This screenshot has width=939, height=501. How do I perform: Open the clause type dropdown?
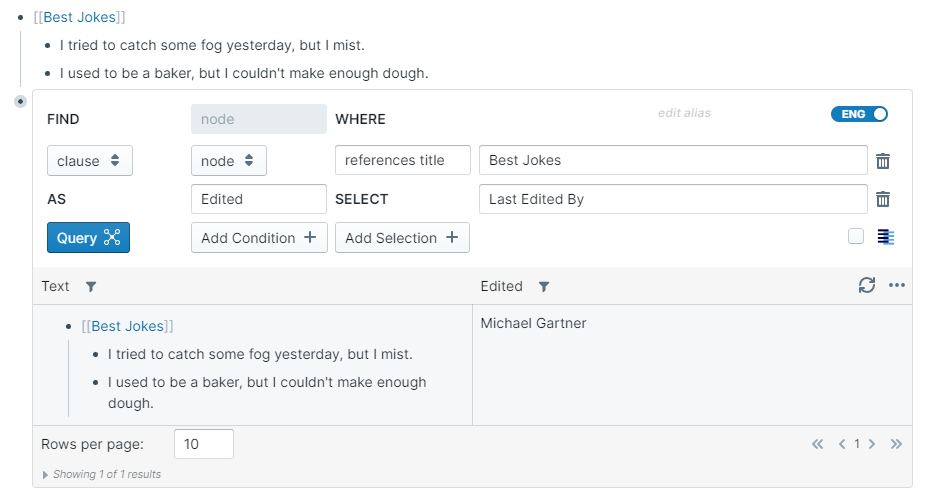click(90, 161)
